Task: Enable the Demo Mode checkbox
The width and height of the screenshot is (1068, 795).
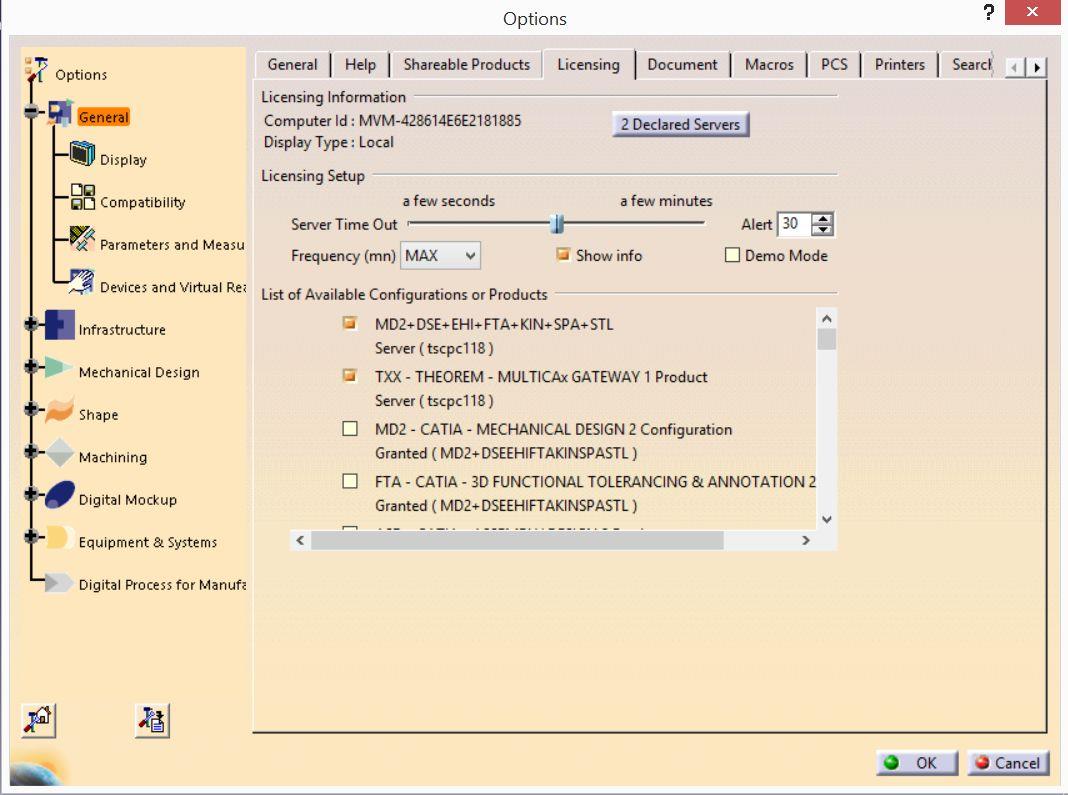Action: tap(732, 255)
